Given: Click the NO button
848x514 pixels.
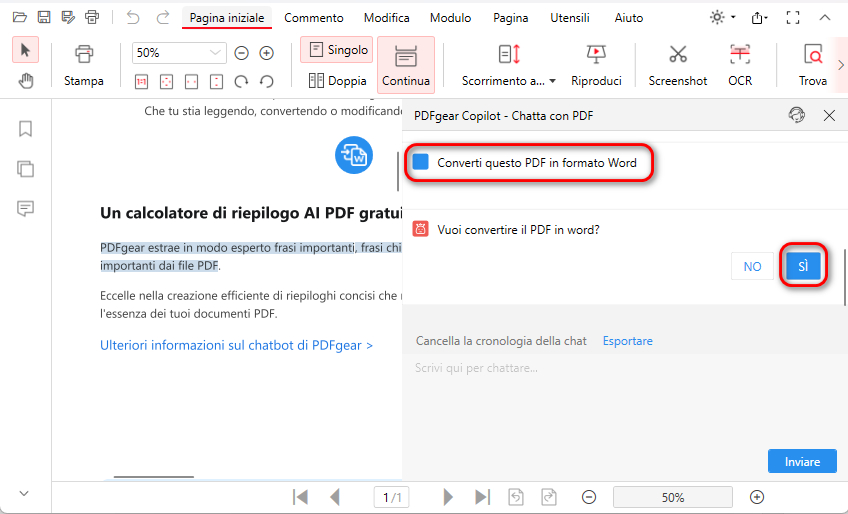Looking at the screenshot, I should click(x=752, y=266).
